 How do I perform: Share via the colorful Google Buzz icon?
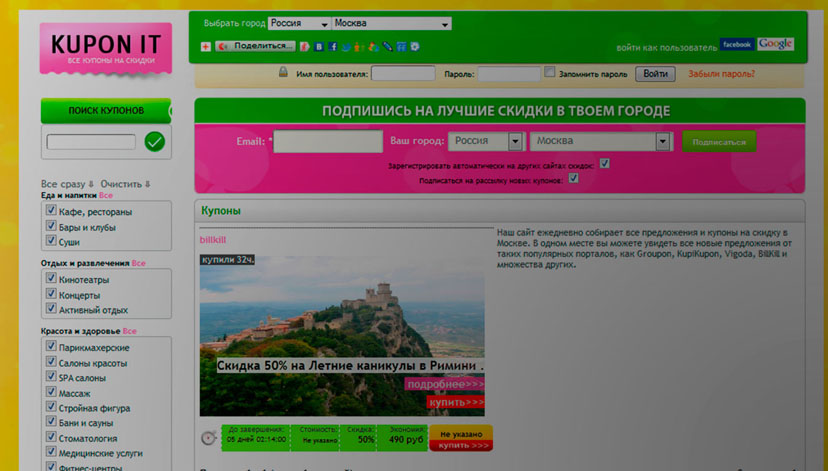[x=374, y=46]
